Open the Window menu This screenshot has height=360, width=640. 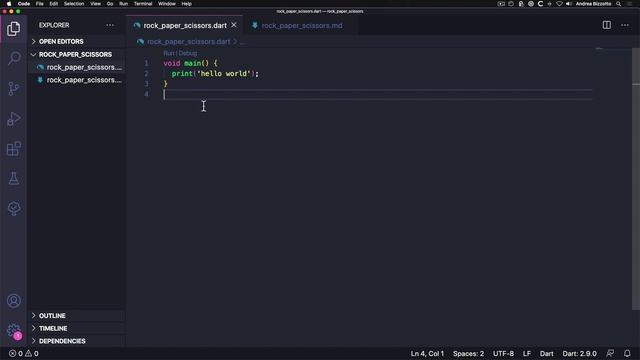(167, 4)
